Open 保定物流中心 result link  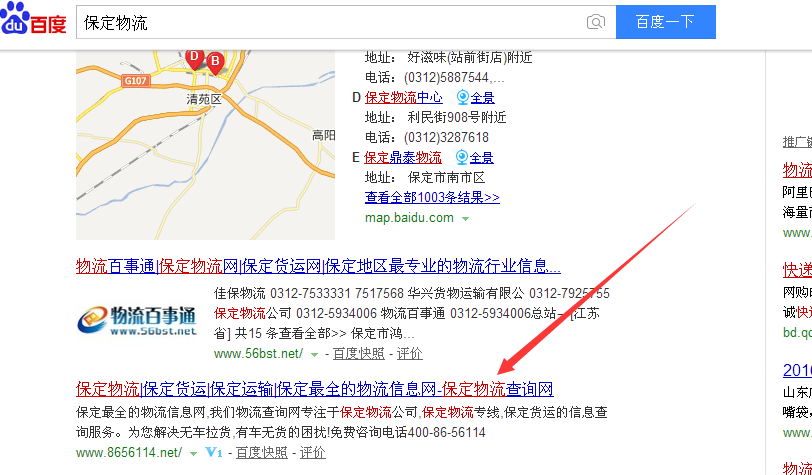click(x=403, y=97)
